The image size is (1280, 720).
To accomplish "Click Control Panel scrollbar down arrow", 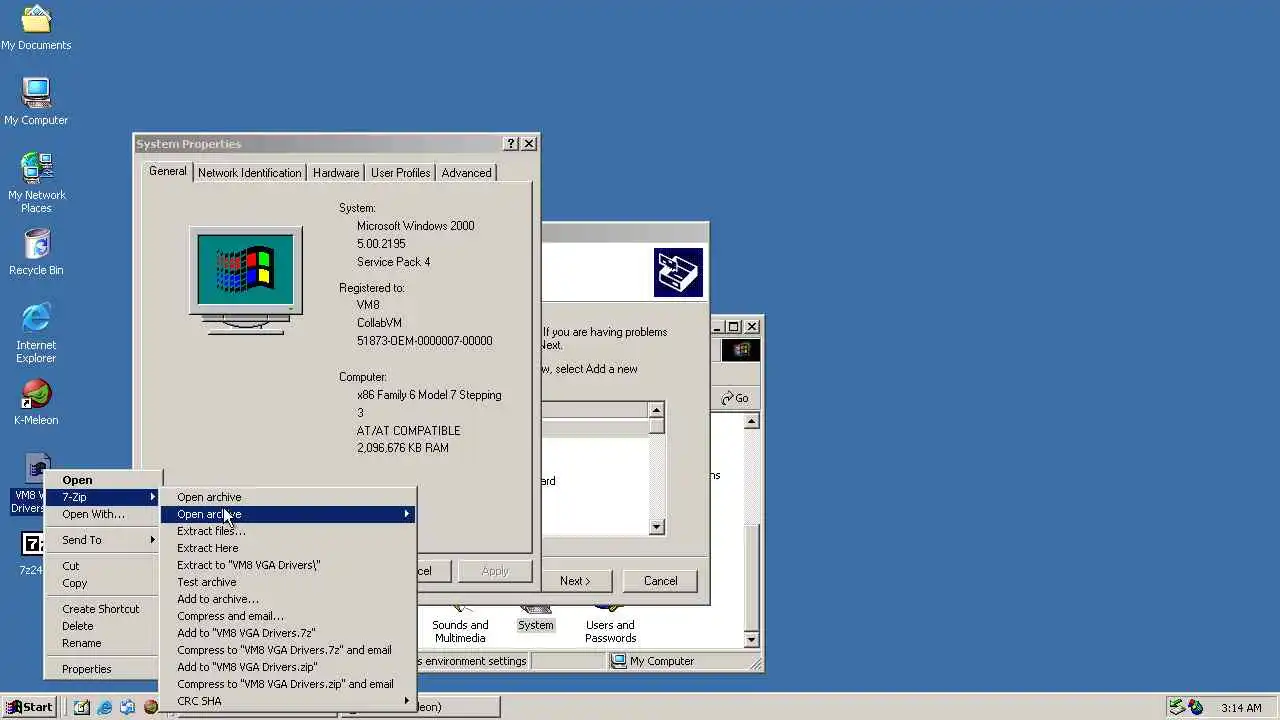I will (x=752, y=640).
